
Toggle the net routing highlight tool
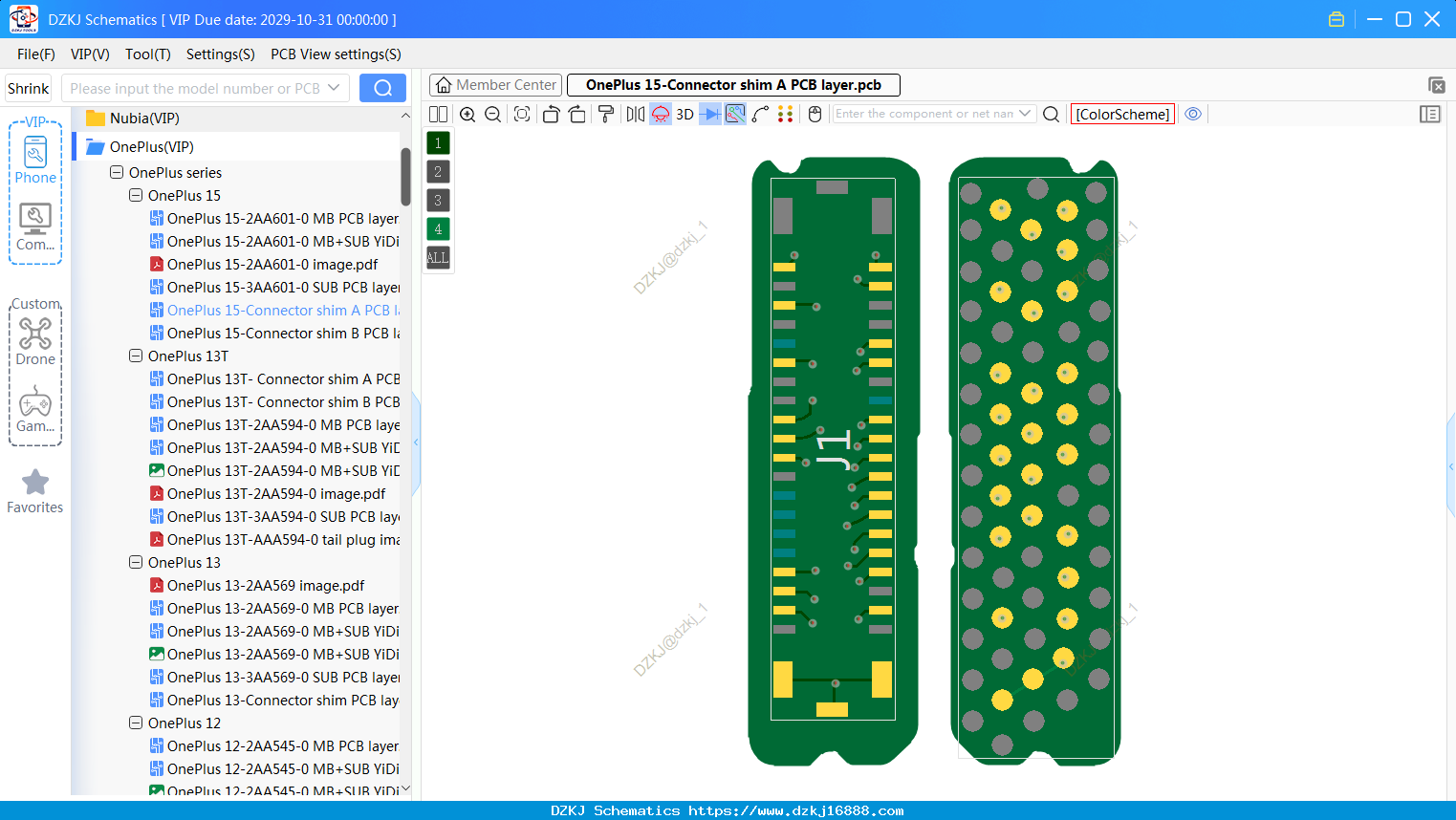point(735,114)
